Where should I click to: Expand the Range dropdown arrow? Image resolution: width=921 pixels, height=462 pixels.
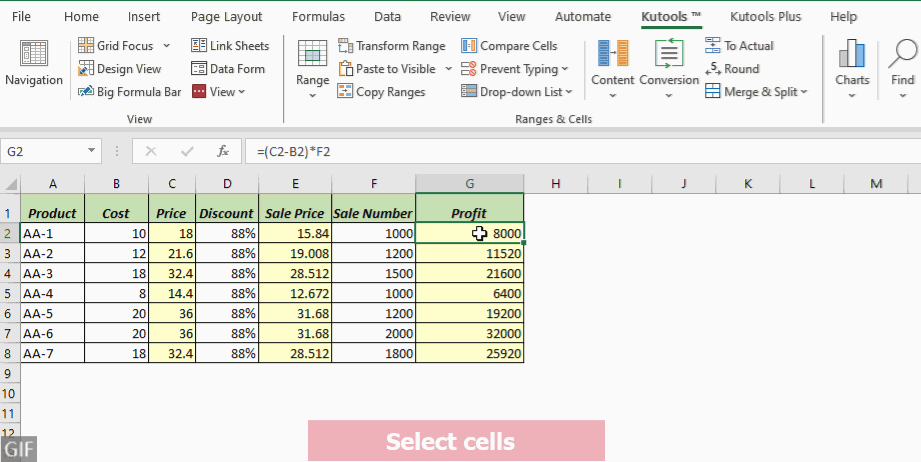click(x=312, y=95)
